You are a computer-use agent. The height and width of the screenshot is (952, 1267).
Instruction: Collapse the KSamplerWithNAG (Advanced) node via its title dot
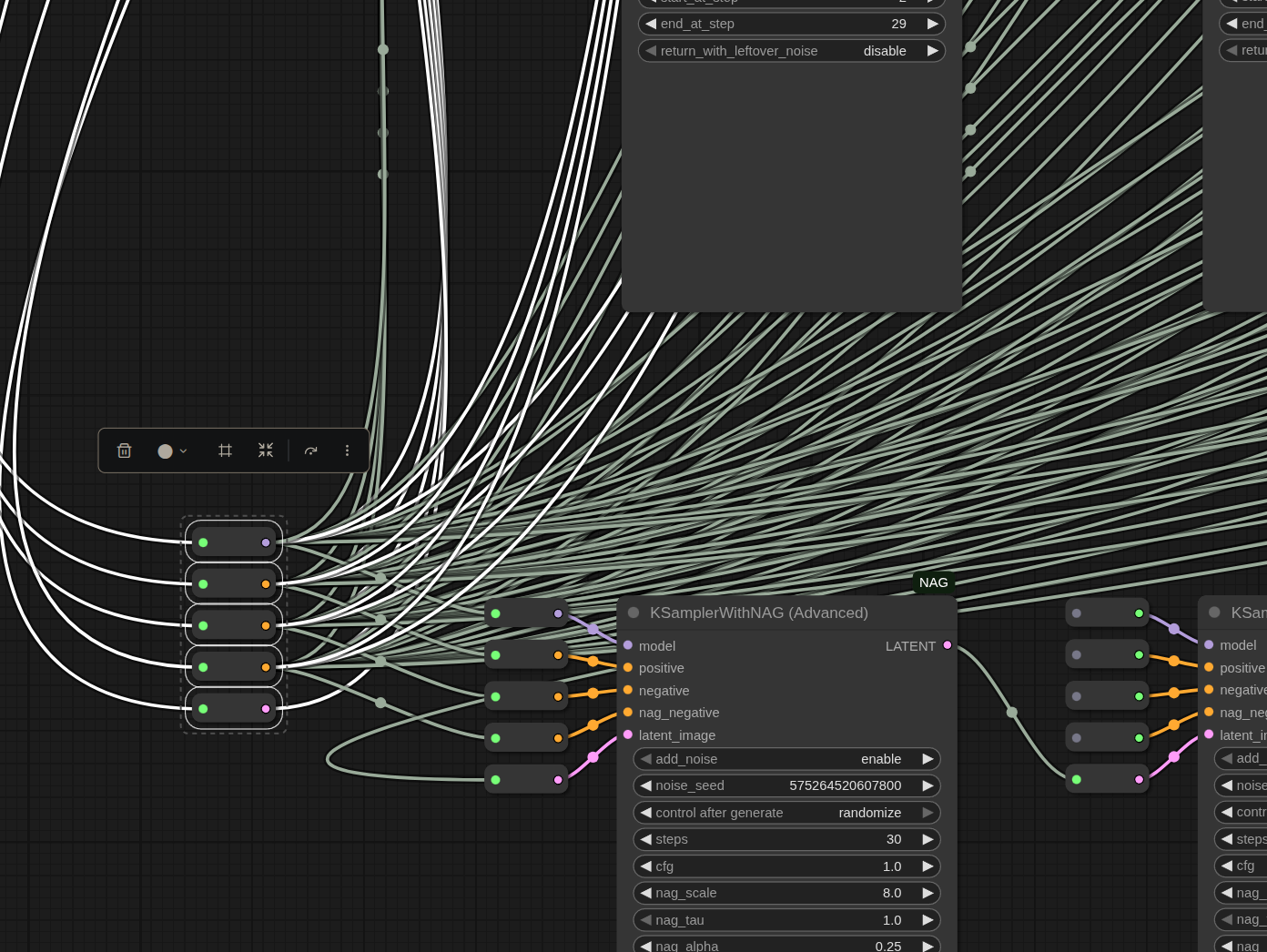pyautogui.click(x=633, y=613)
